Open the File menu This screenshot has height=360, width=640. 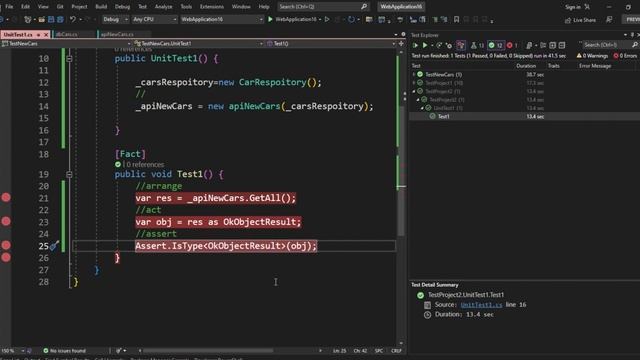(9, 7)
